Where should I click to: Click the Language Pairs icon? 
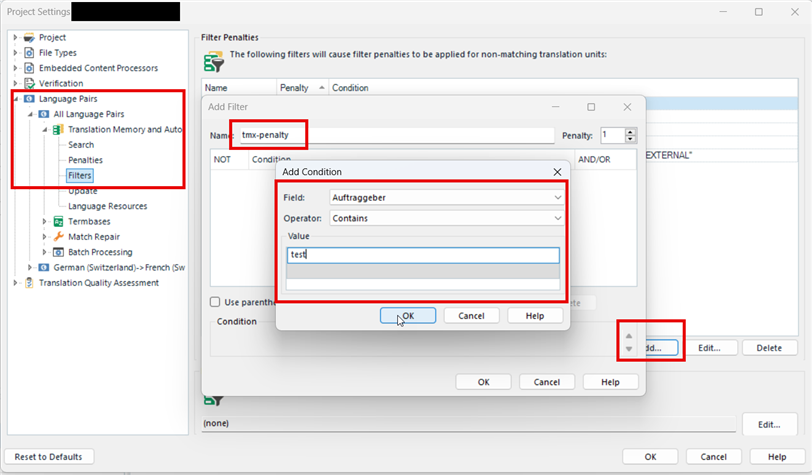click(30, 98)
